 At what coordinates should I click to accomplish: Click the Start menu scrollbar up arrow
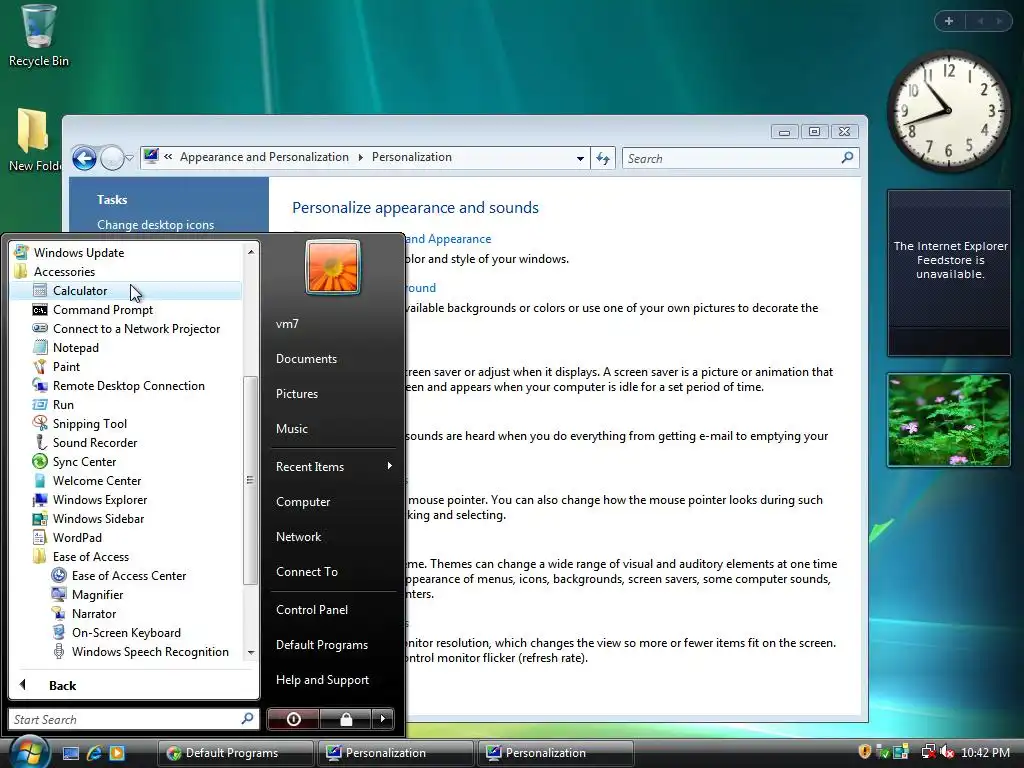pyautogui.click(x=251, y=251)
